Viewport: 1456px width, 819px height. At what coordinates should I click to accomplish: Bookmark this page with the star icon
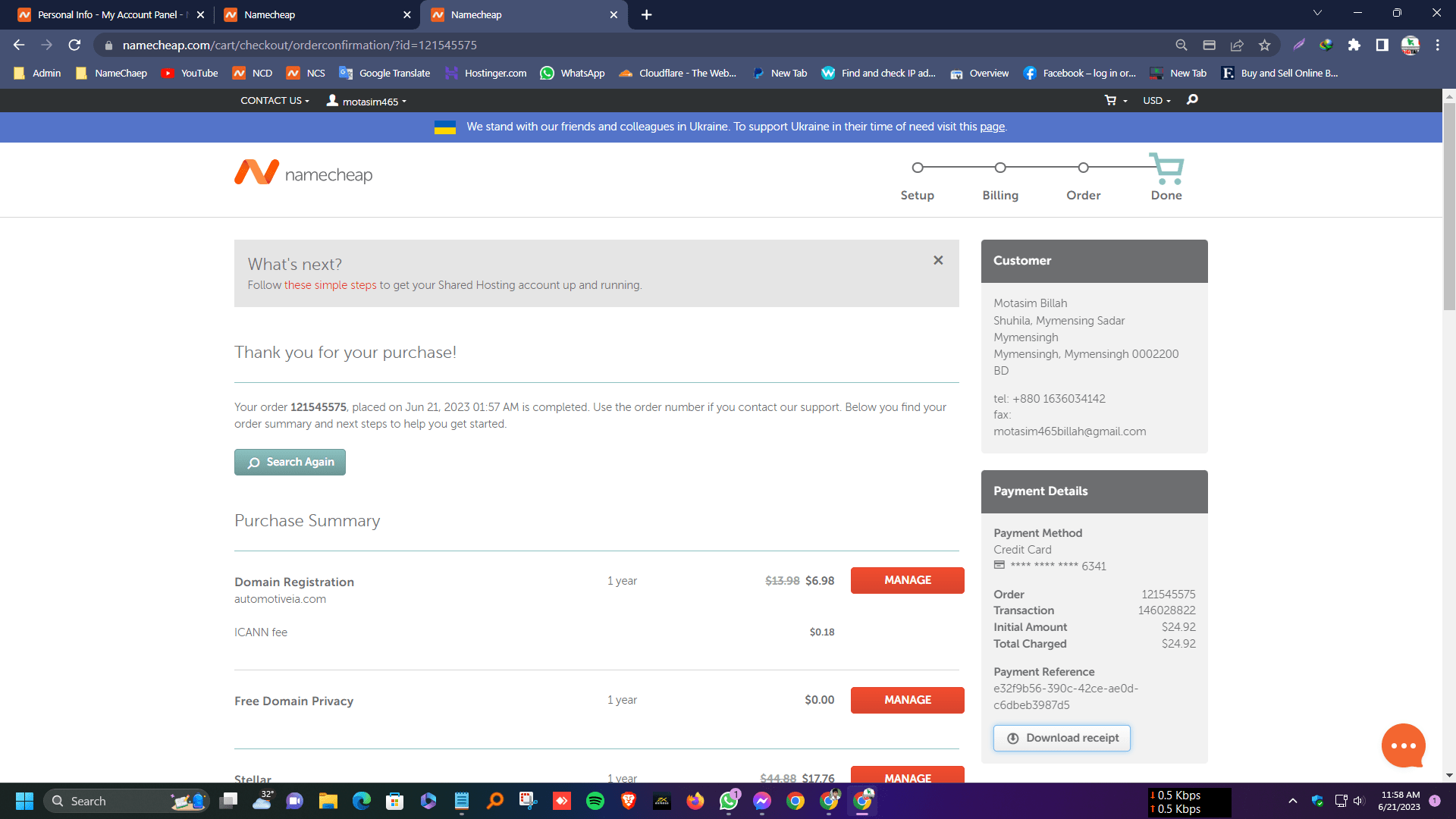click(1264, 45)
